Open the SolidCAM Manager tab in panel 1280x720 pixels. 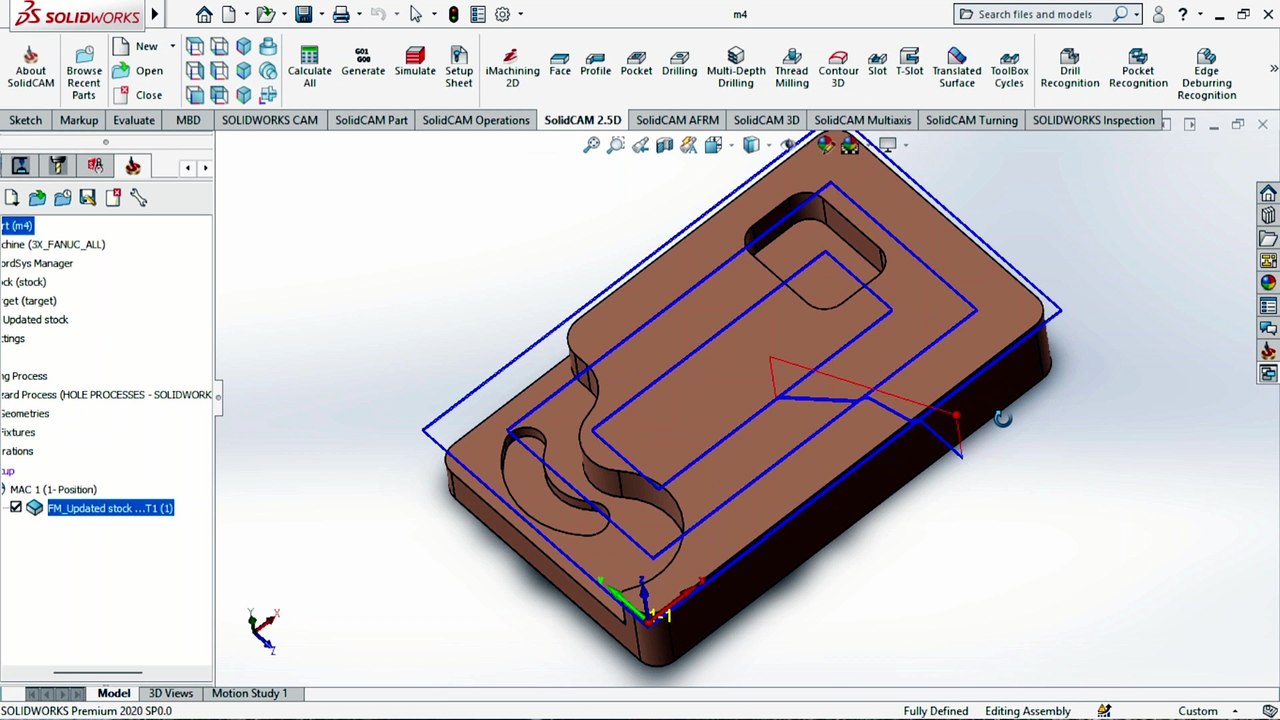pos(133,166)
